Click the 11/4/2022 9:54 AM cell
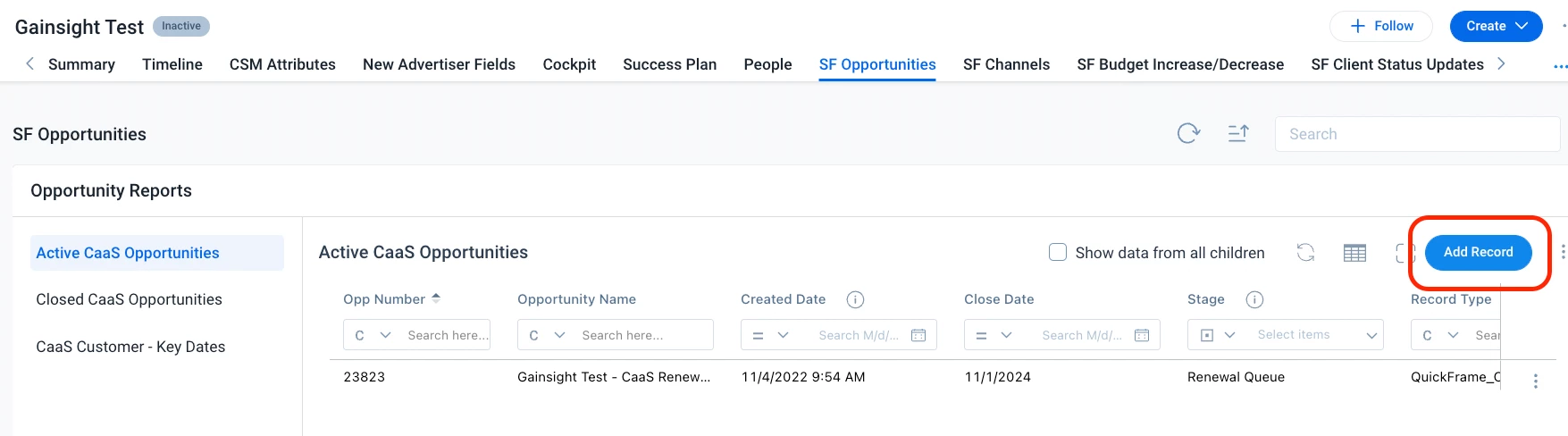This screenshot has height=436, width=1568. pos(803,377)
